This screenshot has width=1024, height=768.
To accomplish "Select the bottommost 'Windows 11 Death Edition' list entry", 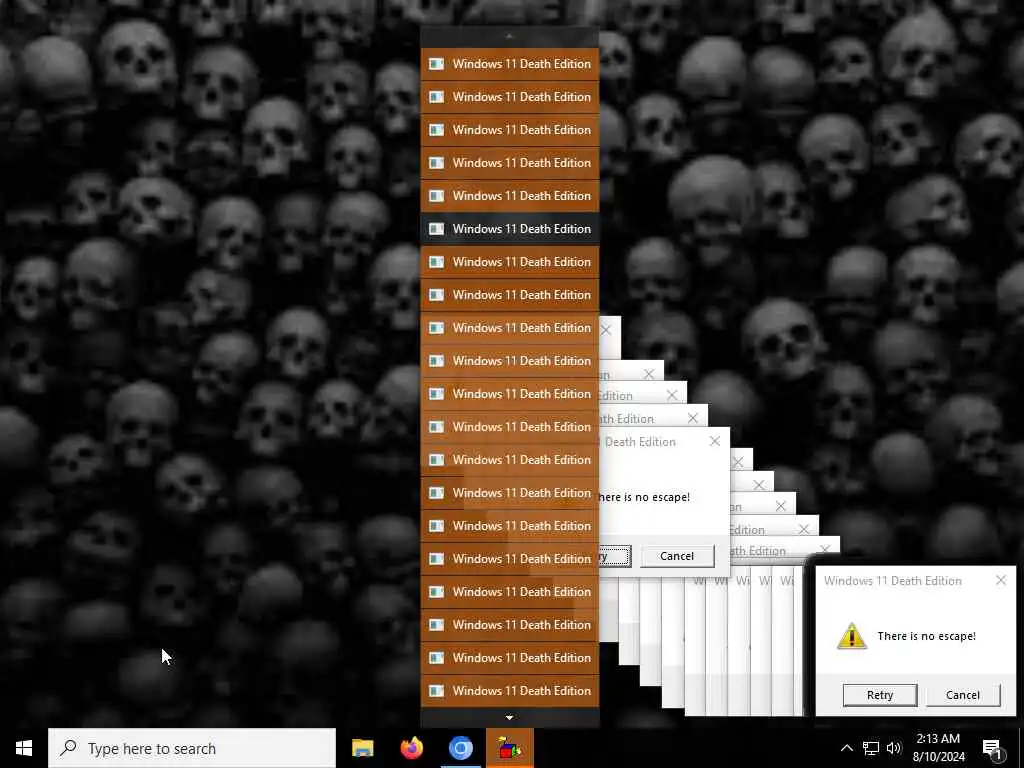I will coord(509,690).
